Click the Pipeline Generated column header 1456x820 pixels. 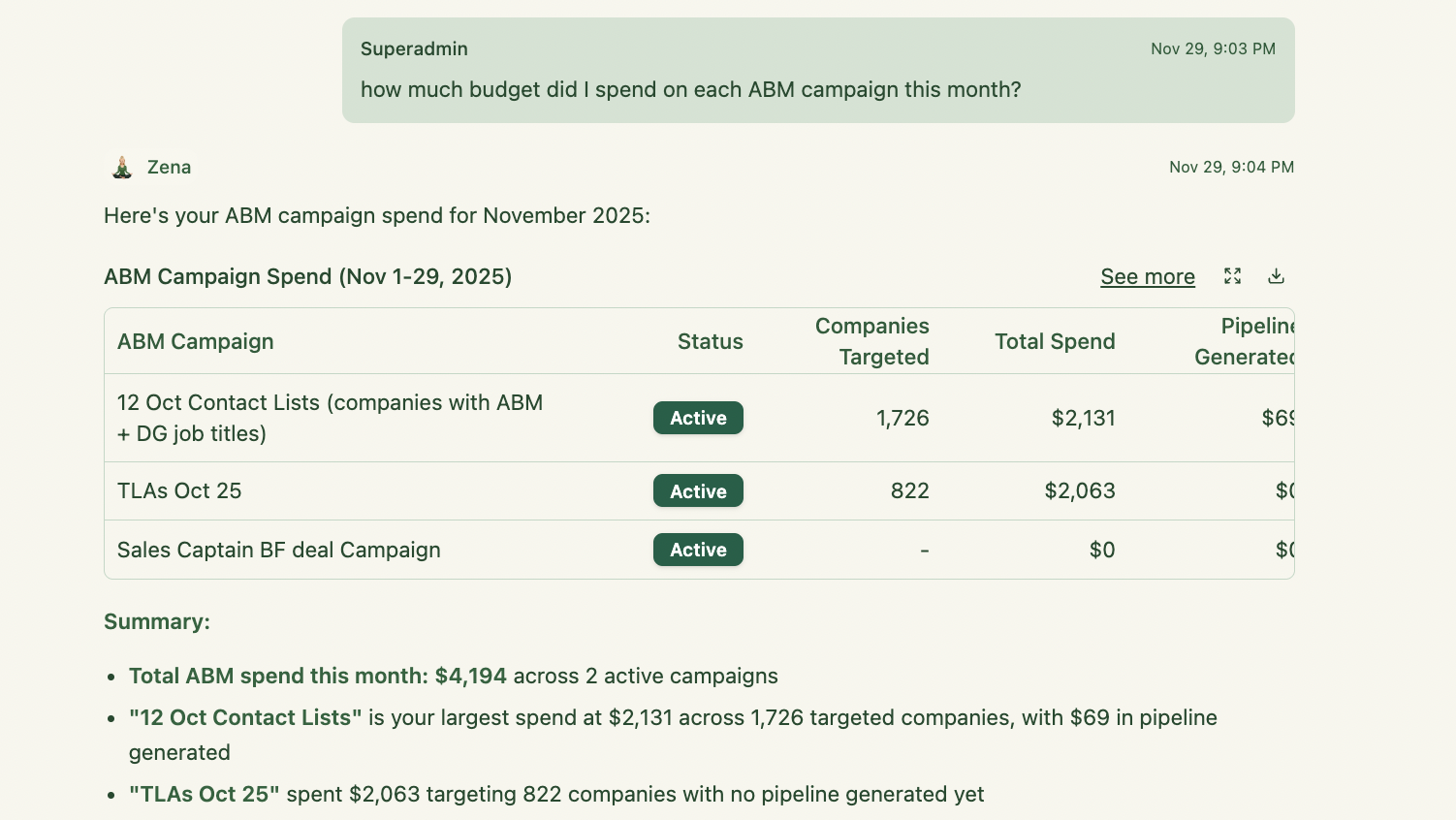[1250, 341]
